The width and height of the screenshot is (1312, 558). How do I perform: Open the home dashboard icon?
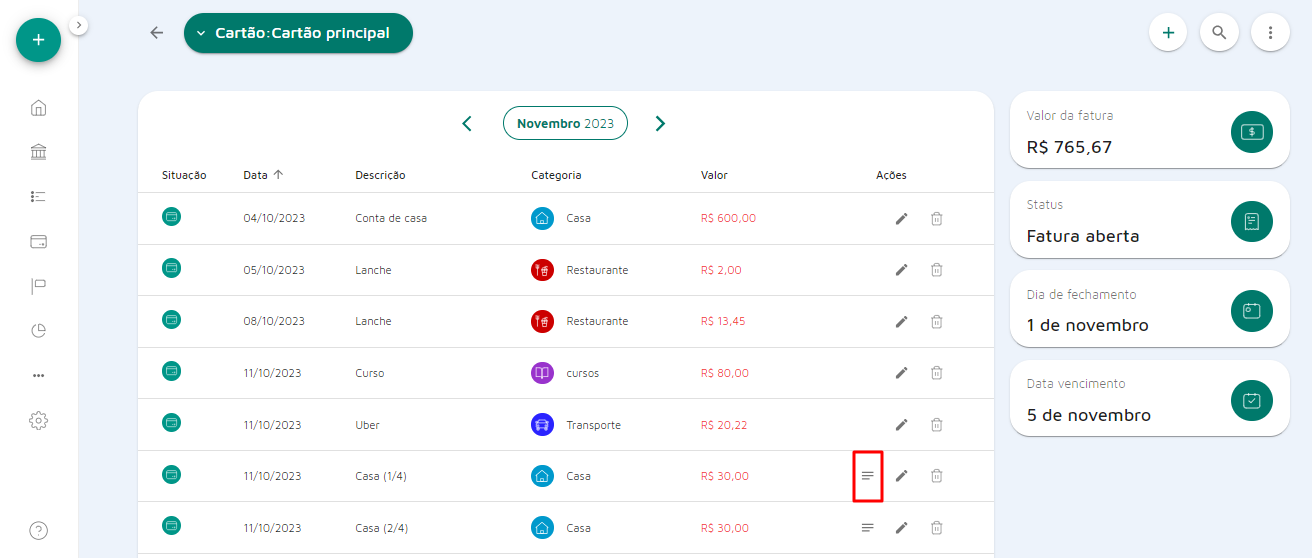pyautogui.click(x=39, y=108)
